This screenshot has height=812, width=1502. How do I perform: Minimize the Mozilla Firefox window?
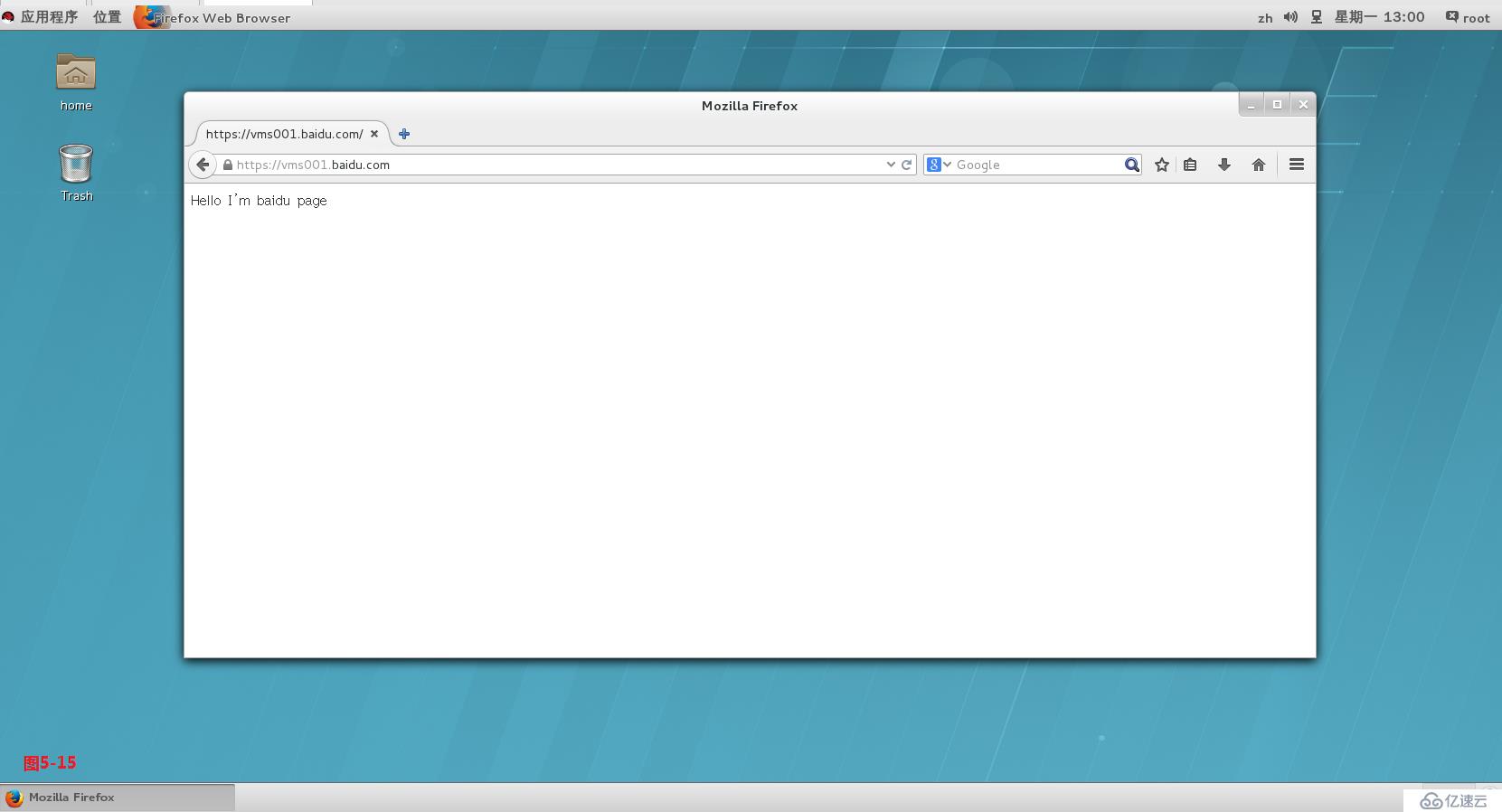coord(1251,105)
